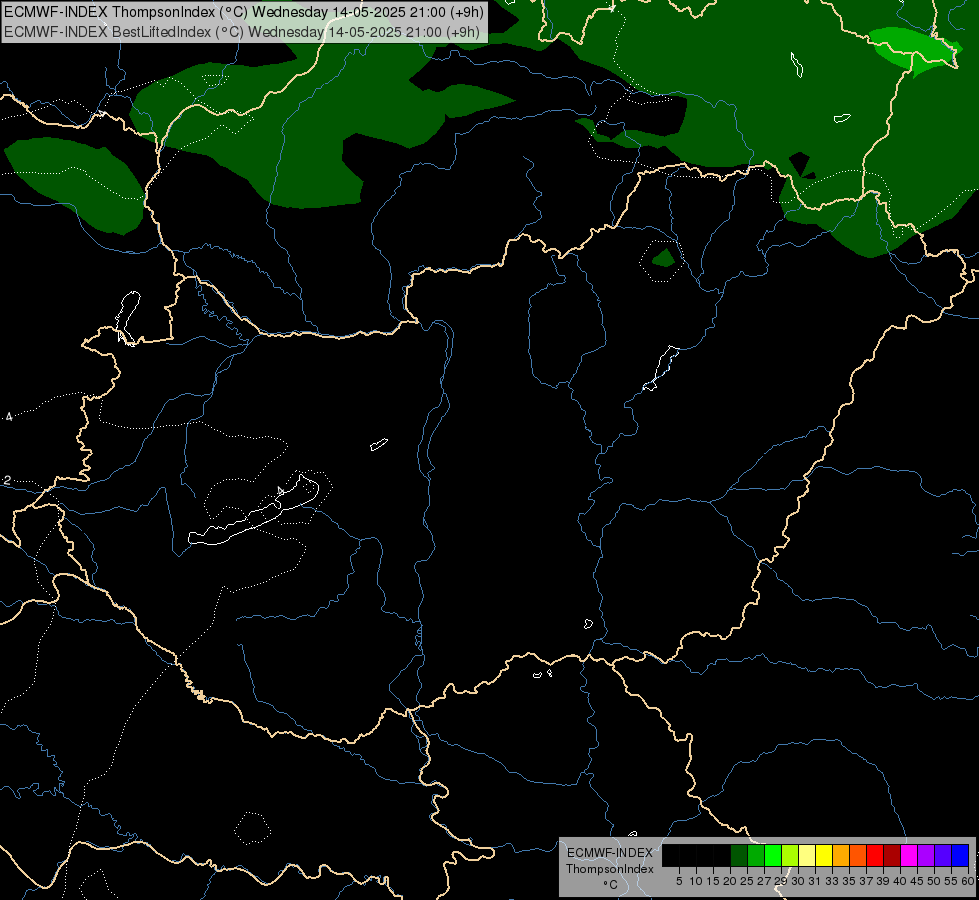
Task: Select the pale yellow 30–31 legend swatch
Action: coord(807,855)
